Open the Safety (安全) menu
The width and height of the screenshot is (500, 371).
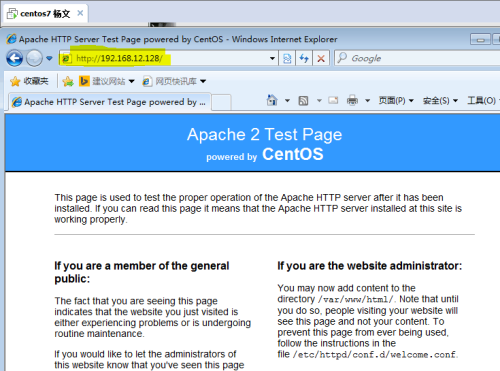tap(440, 100)
